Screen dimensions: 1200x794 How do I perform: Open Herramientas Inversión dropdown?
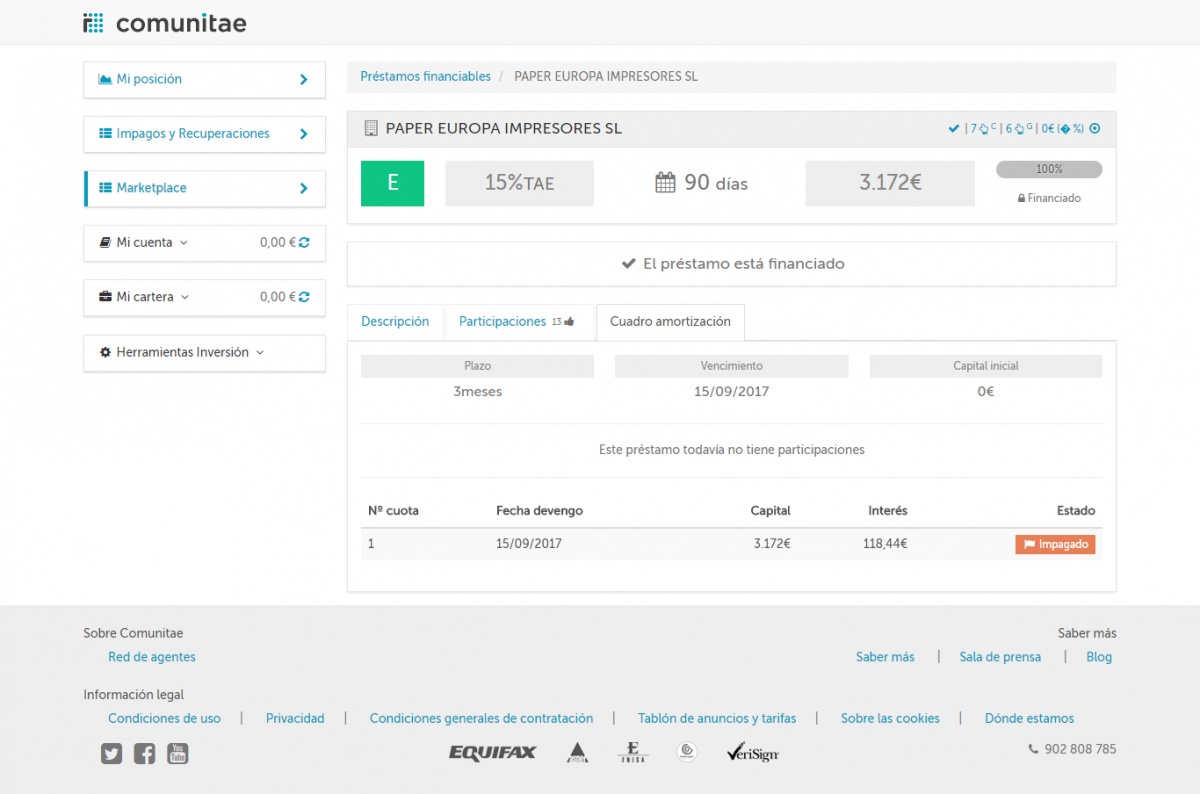click(x=183, y=352)
